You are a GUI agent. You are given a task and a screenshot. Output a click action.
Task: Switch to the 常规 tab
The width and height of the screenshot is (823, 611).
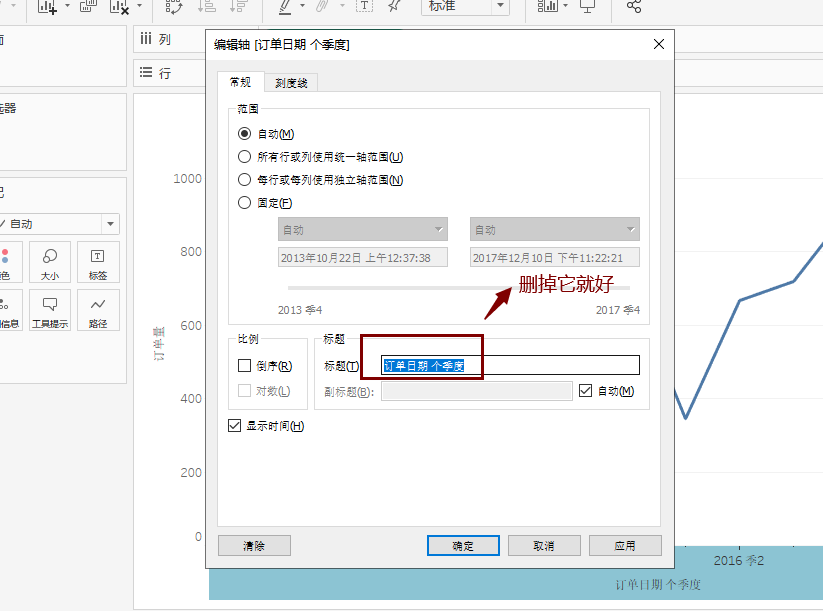(x=240, y=82)
